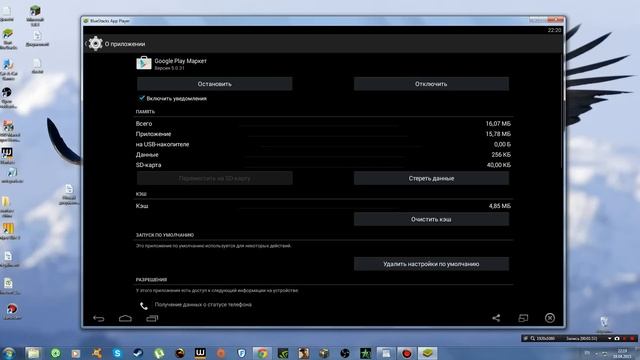The height and width of the screenshot is (360, 640).
Task: Click the 'Остановить' button
Action: (215, 84)
